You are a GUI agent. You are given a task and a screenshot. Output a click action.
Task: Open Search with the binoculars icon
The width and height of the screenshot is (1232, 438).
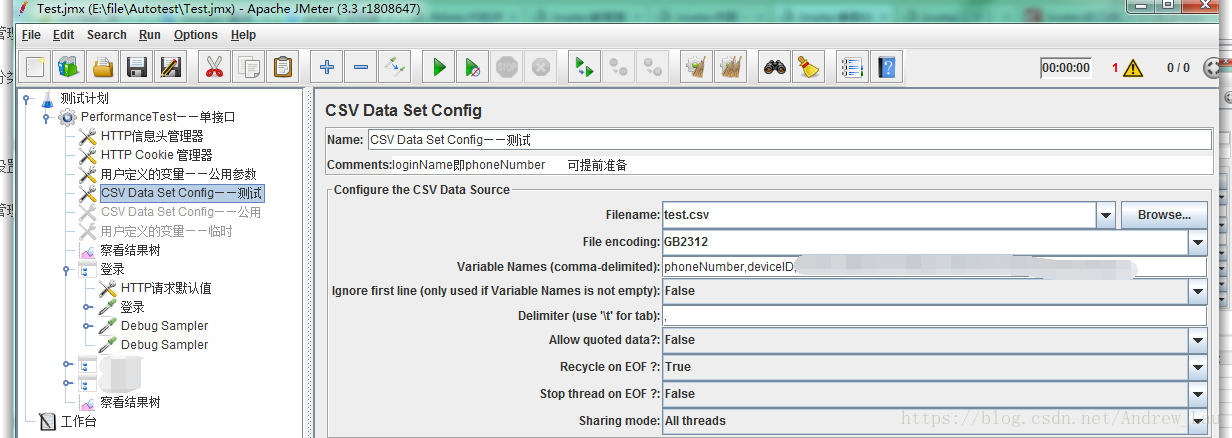pyautogui.click(x=774, y=67)
